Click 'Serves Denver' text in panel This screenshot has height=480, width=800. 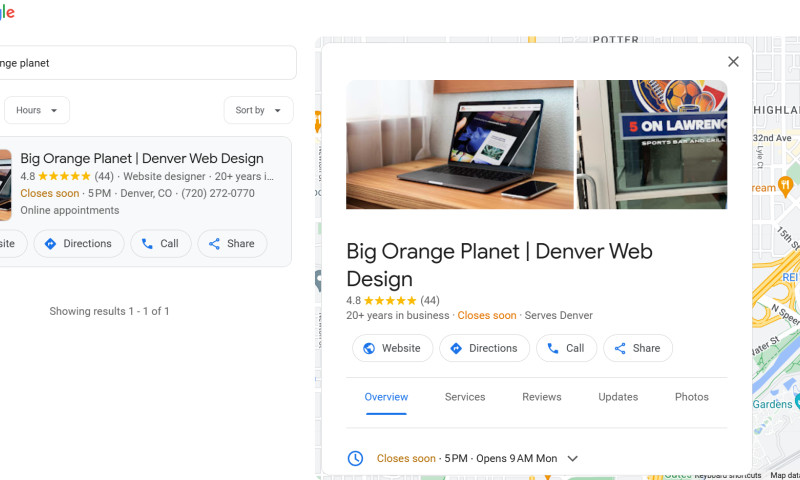559,316
